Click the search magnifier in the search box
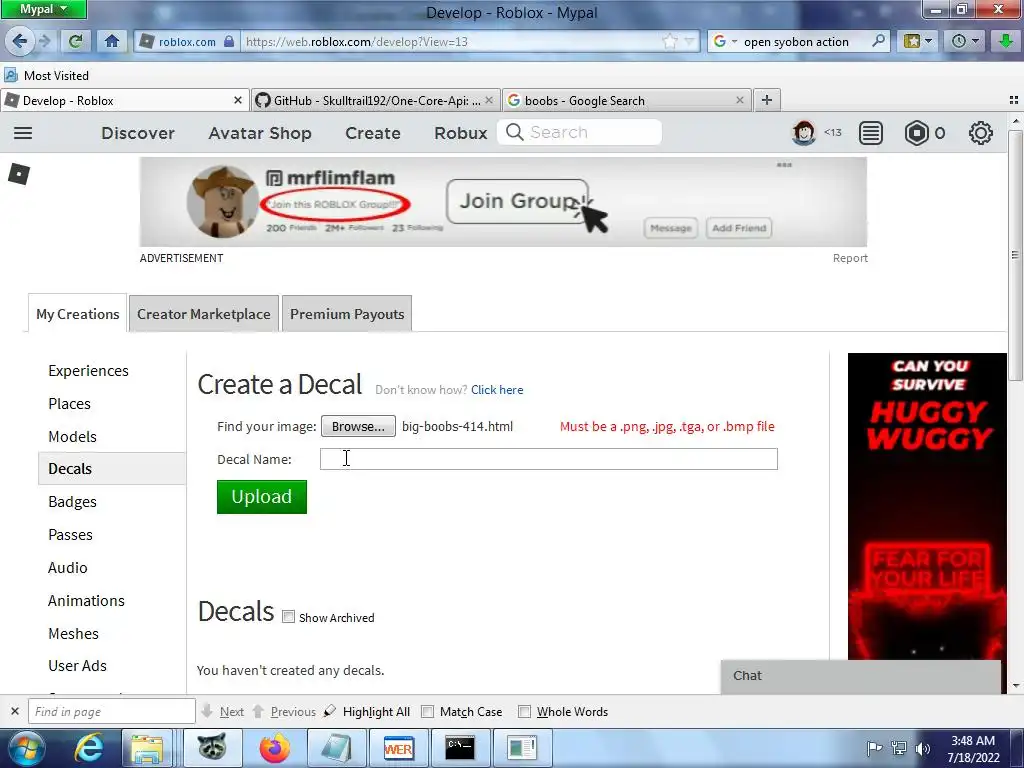1024x768 pixels. [878, 41]
